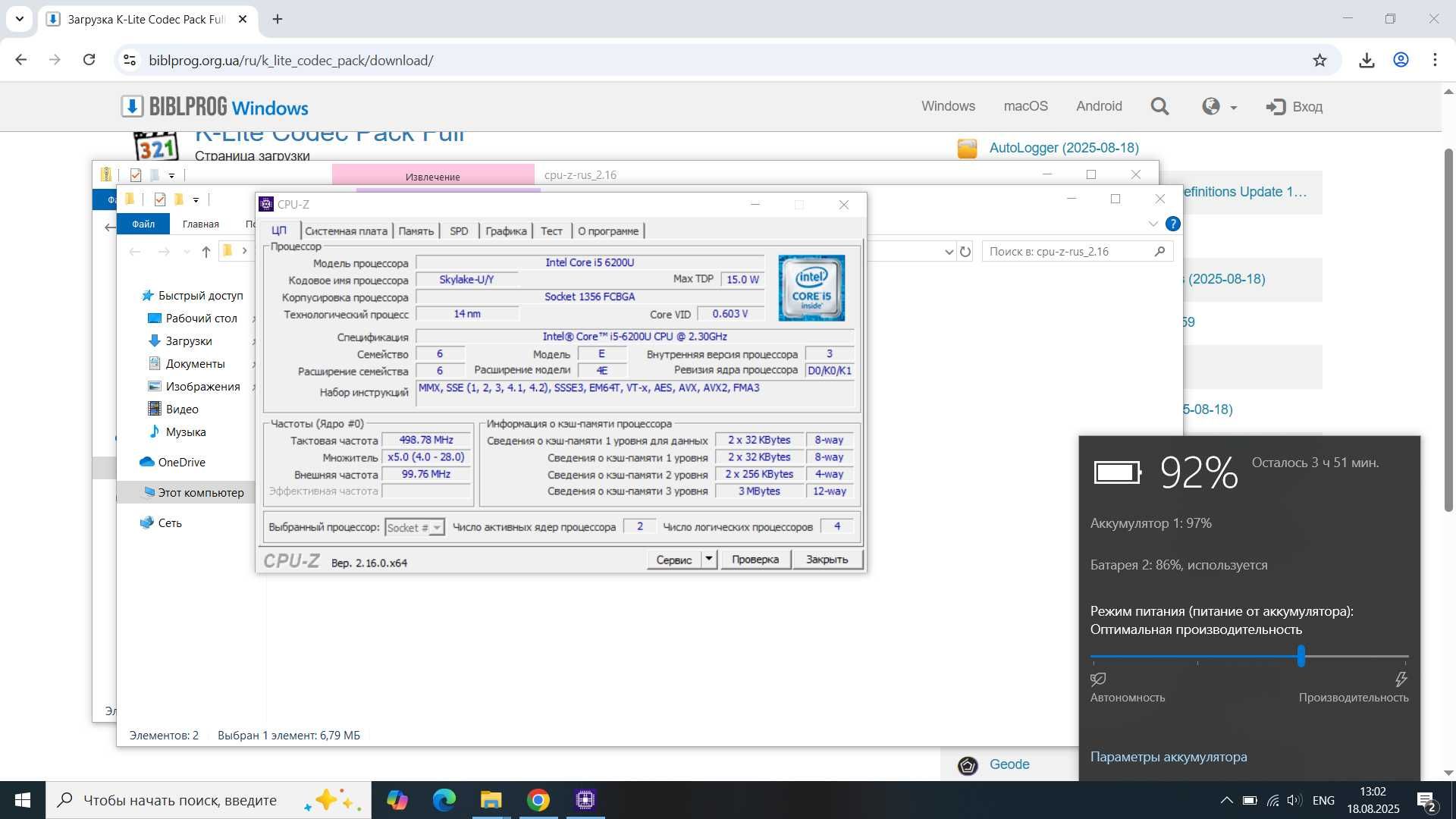Image resolution: width=1456 pixels, height=819 pixels.
Task: Click the Вход login link
Action: pos(1294,107)
